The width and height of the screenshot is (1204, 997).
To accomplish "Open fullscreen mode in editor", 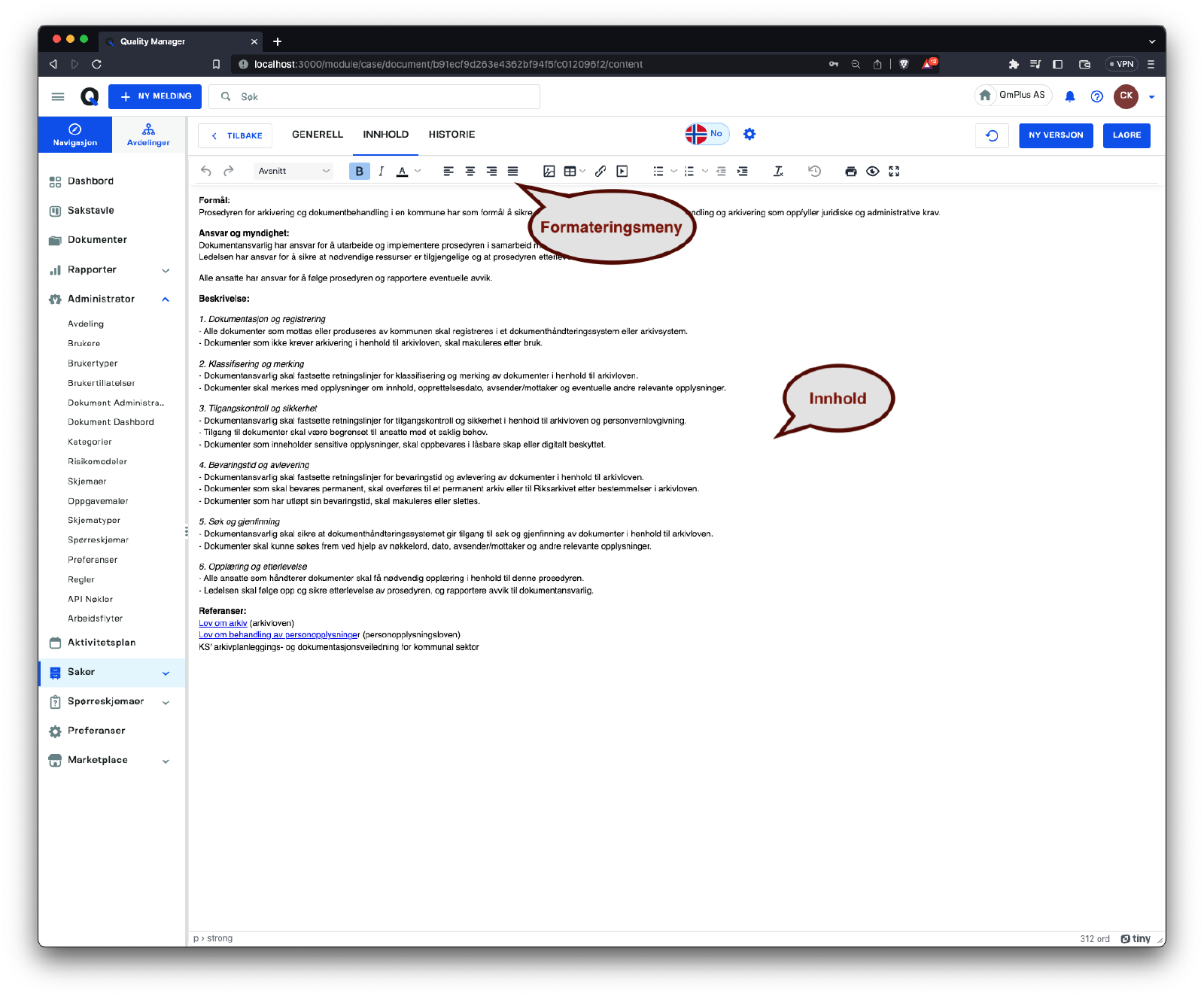I will (x=894, y=172).
